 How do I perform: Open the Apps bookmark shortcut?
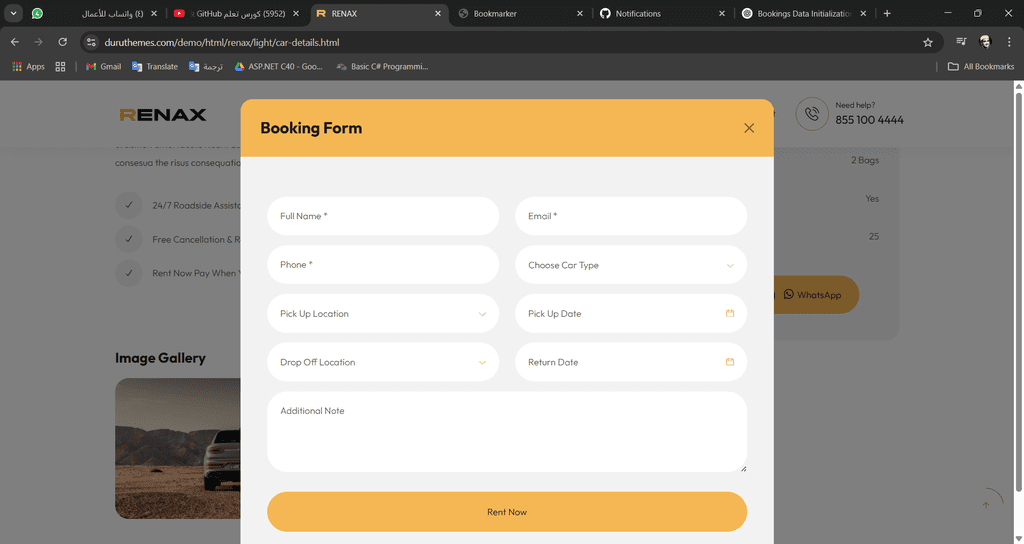(28, 67)
